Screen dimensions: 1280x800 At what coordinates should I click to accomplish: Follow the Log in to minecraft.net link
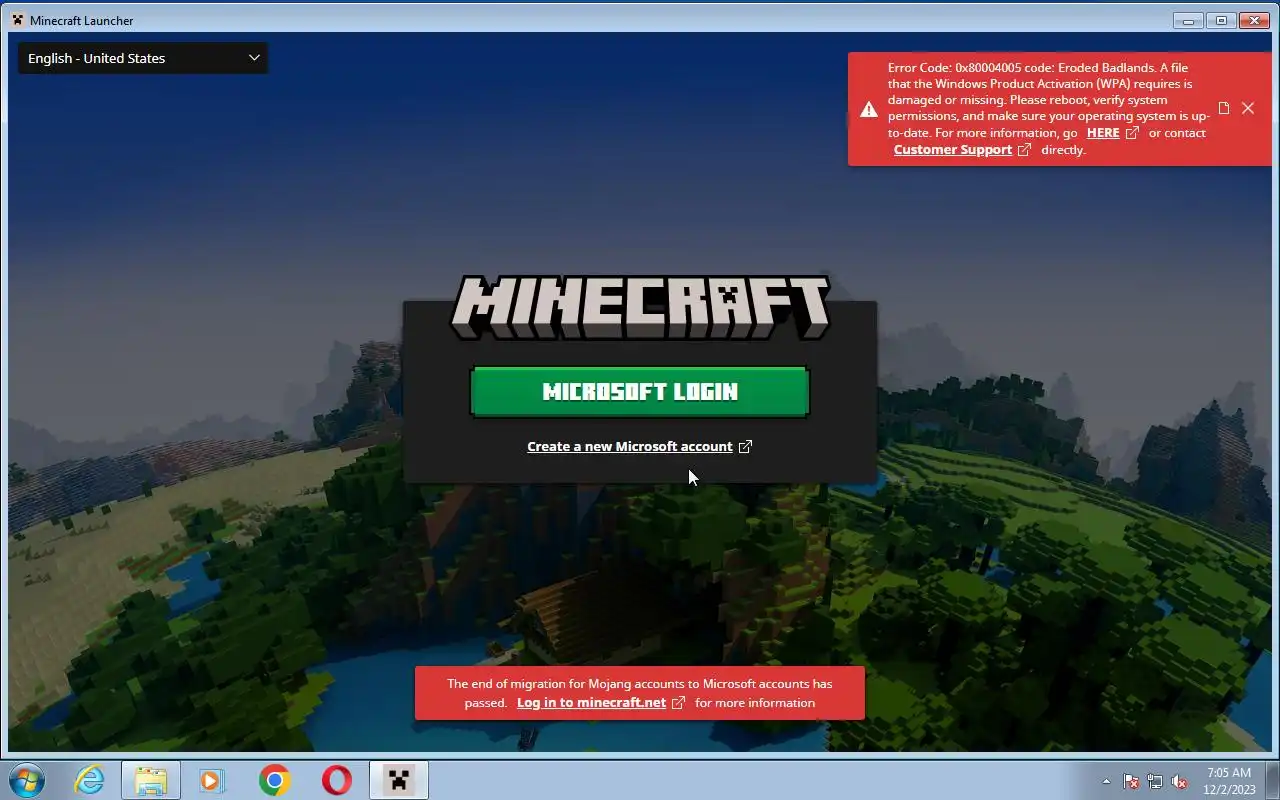tap(591, 702)
